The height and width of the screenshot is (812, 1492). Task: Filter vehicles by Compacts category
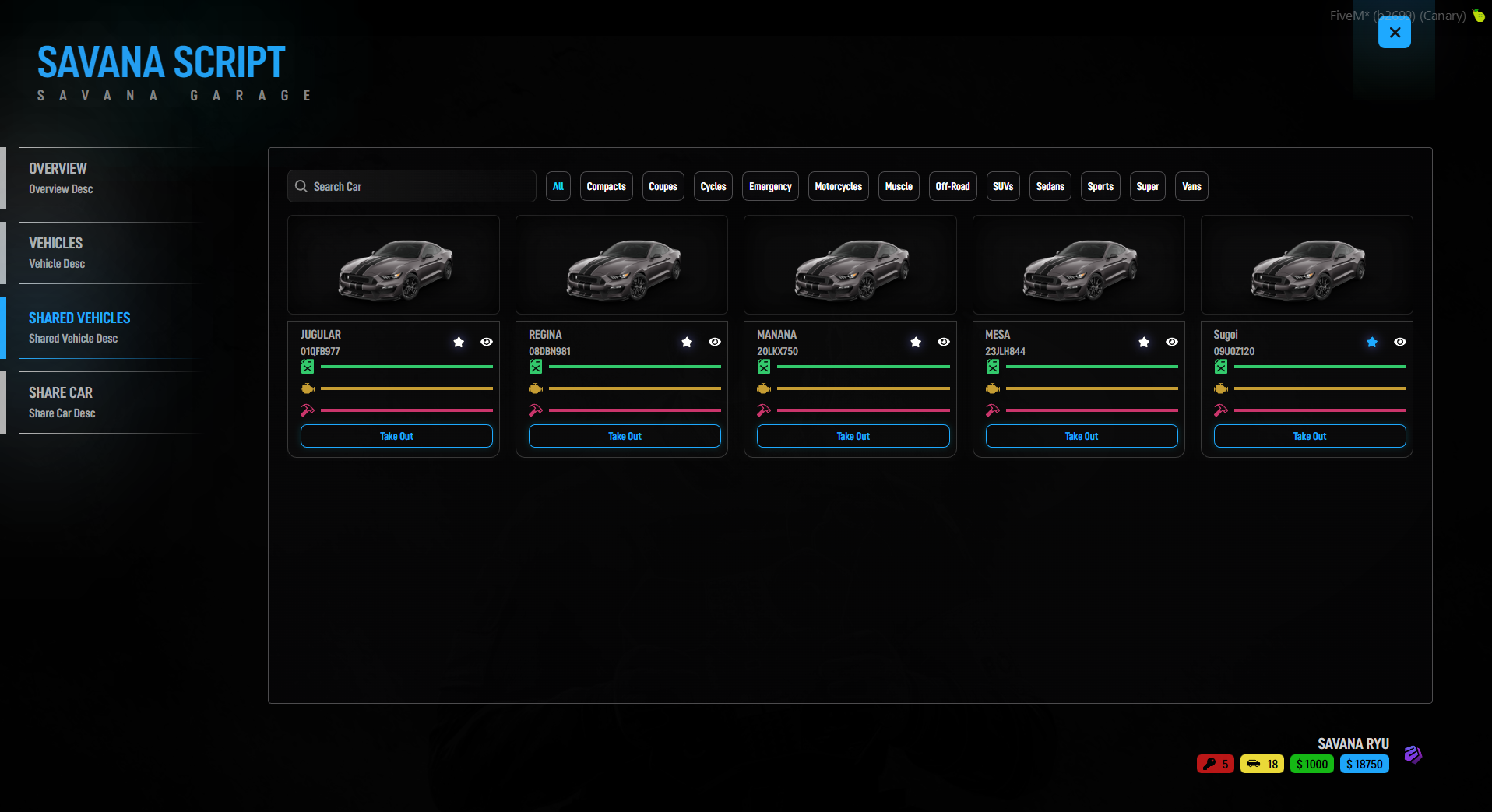click(606, 186)
